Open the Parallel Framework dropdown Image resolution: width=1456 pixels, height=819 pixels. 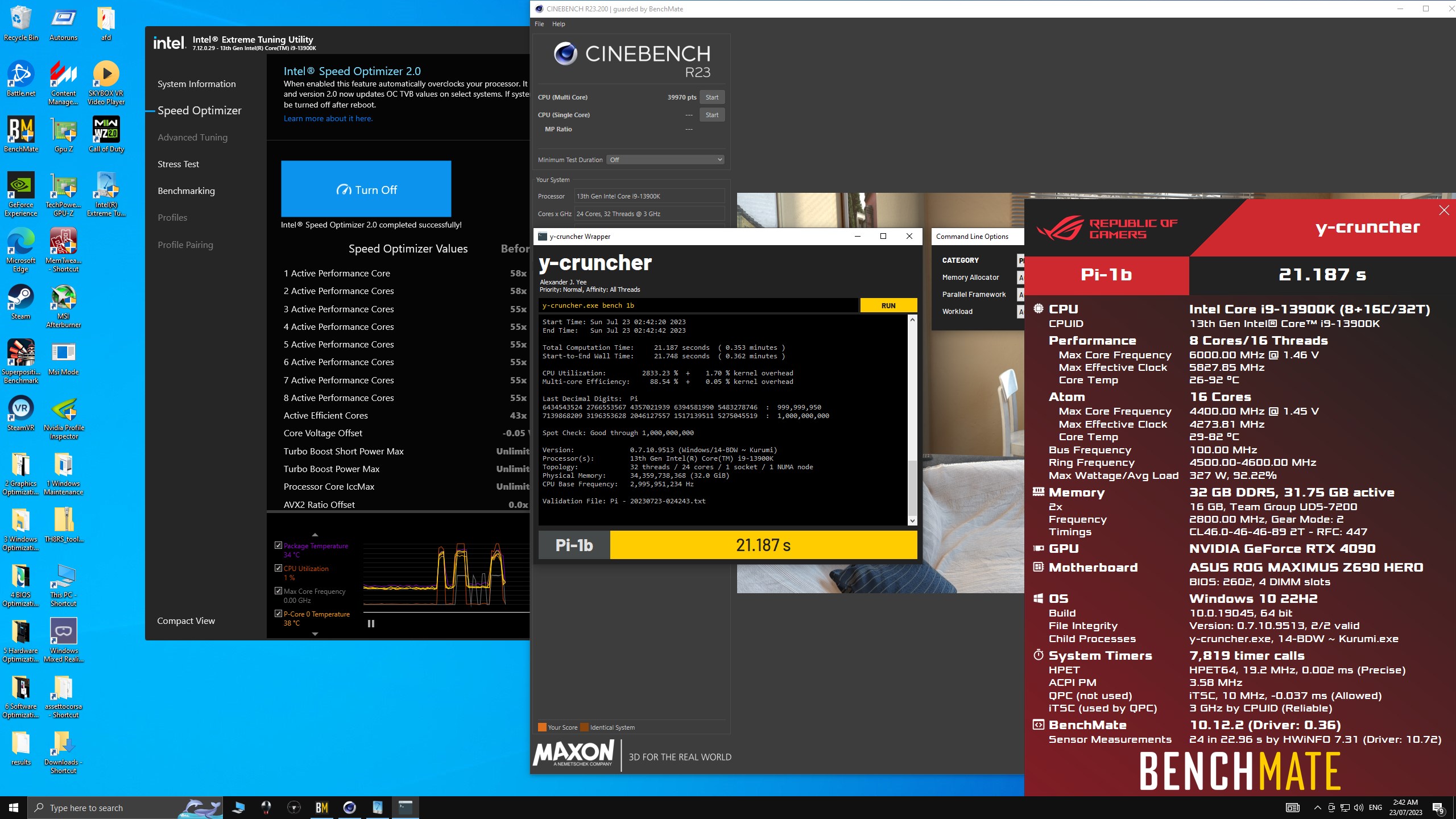click(1021, 295)
